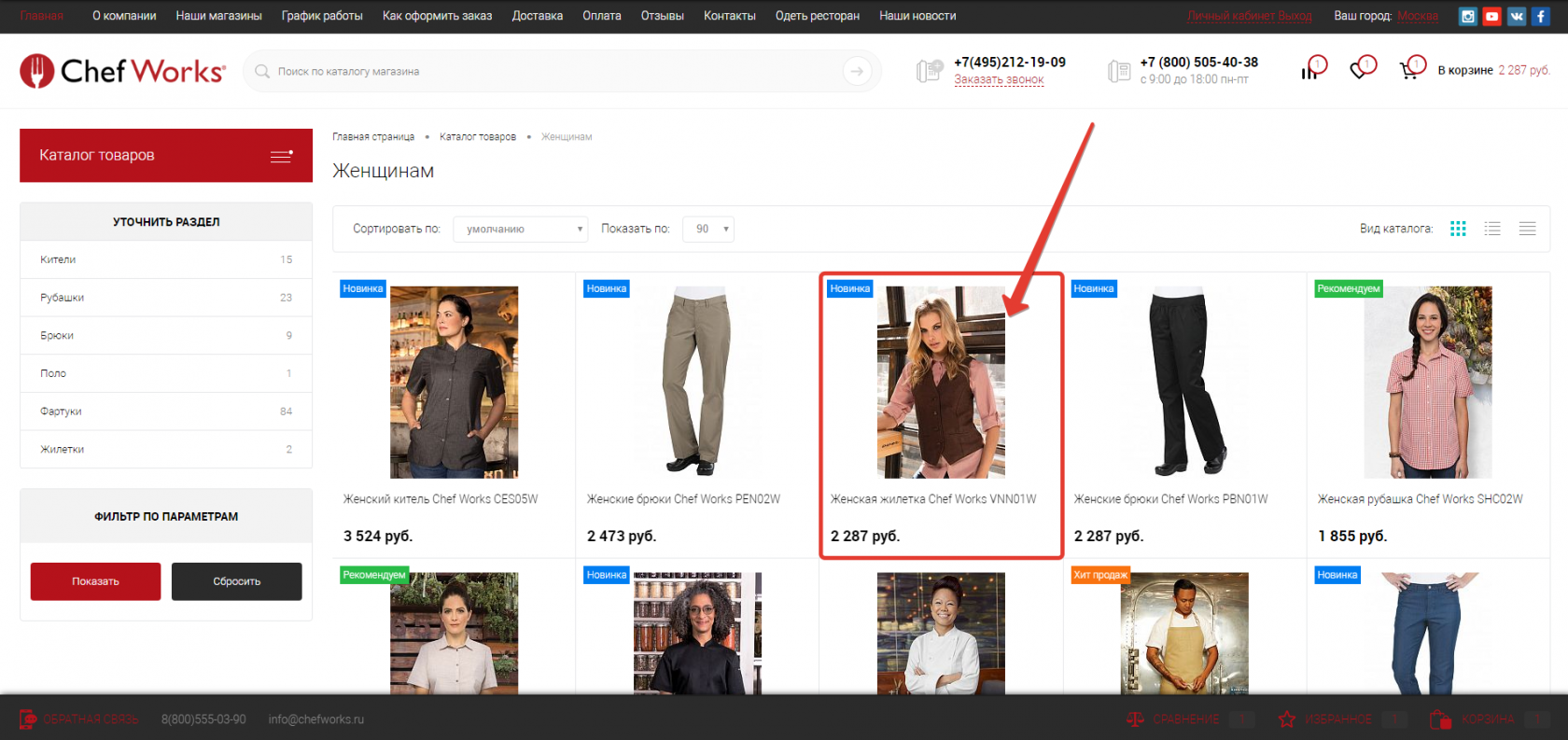Open Женский китель Chef Works CES05W title
The height and width of the screenshot is (740, 1568).
[441, 499]
